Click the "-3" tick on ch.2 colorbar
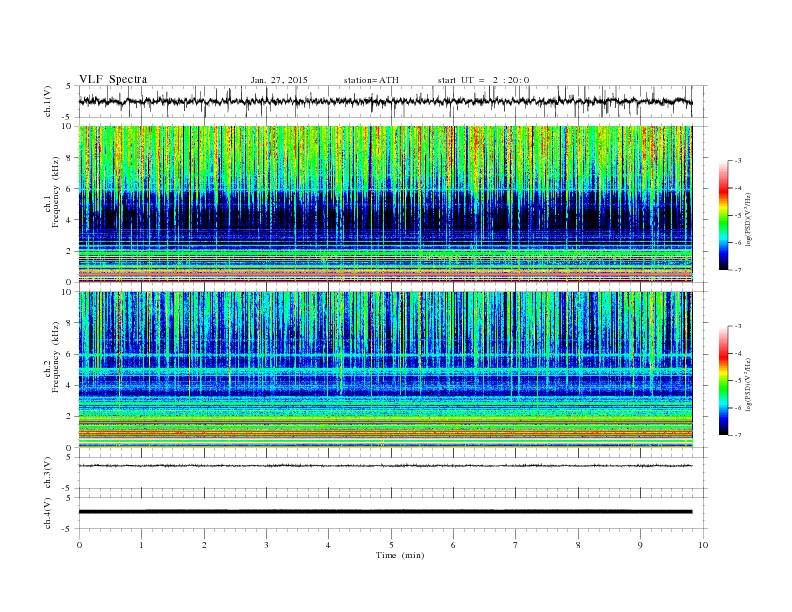 738,326
